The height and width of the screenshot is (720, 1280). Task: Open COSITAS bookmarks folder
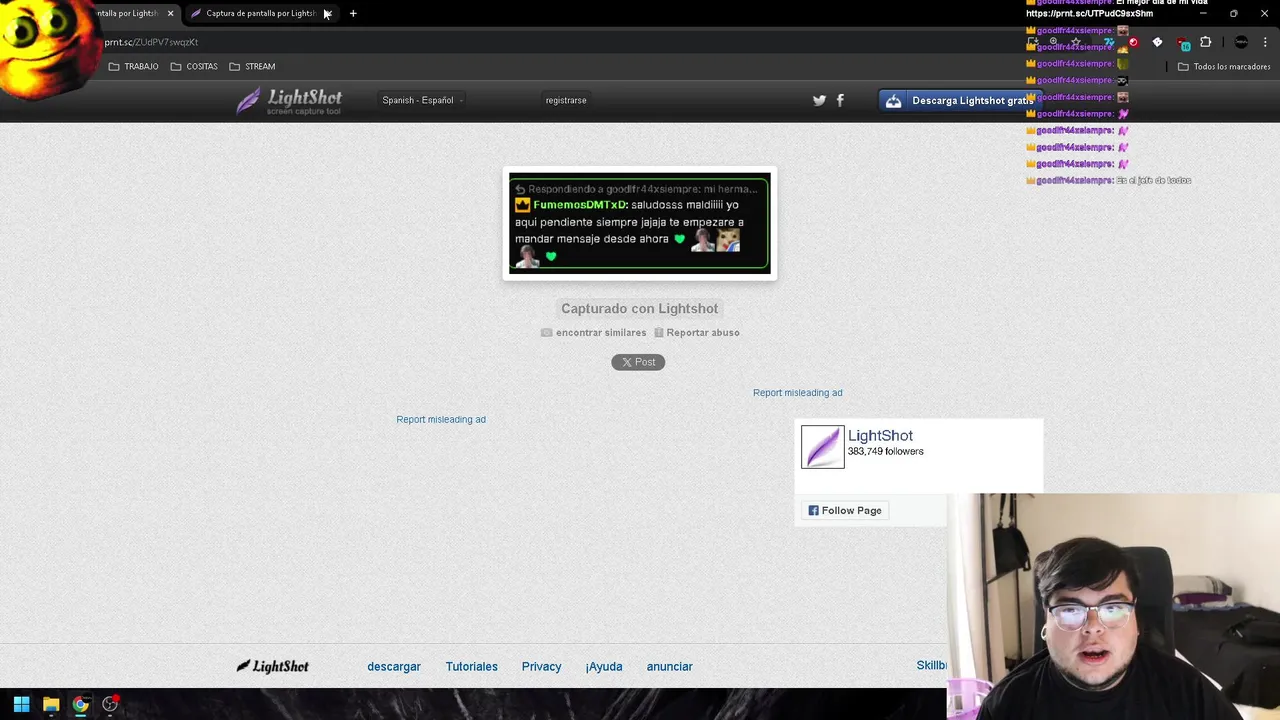(194, 66)
